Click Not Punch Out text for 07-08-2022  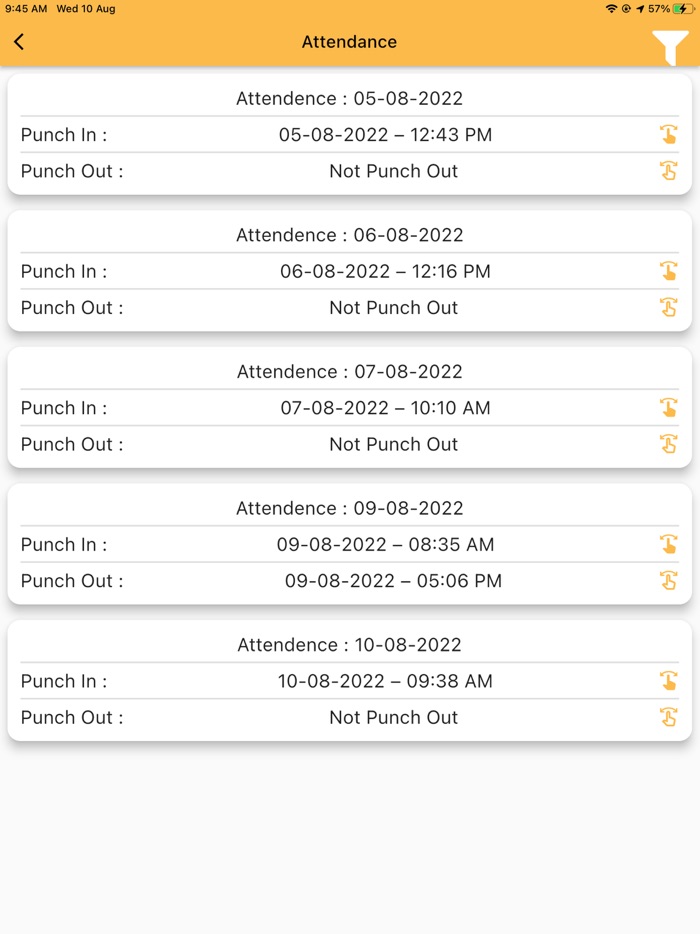click(x=393, y=444)
